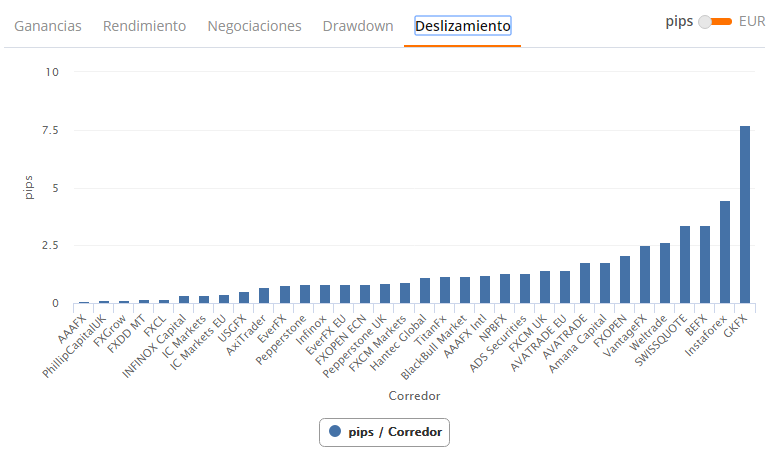Click the Pepperstone bar
The height and width of the screenshot is (457, 766).
point(304,294)
